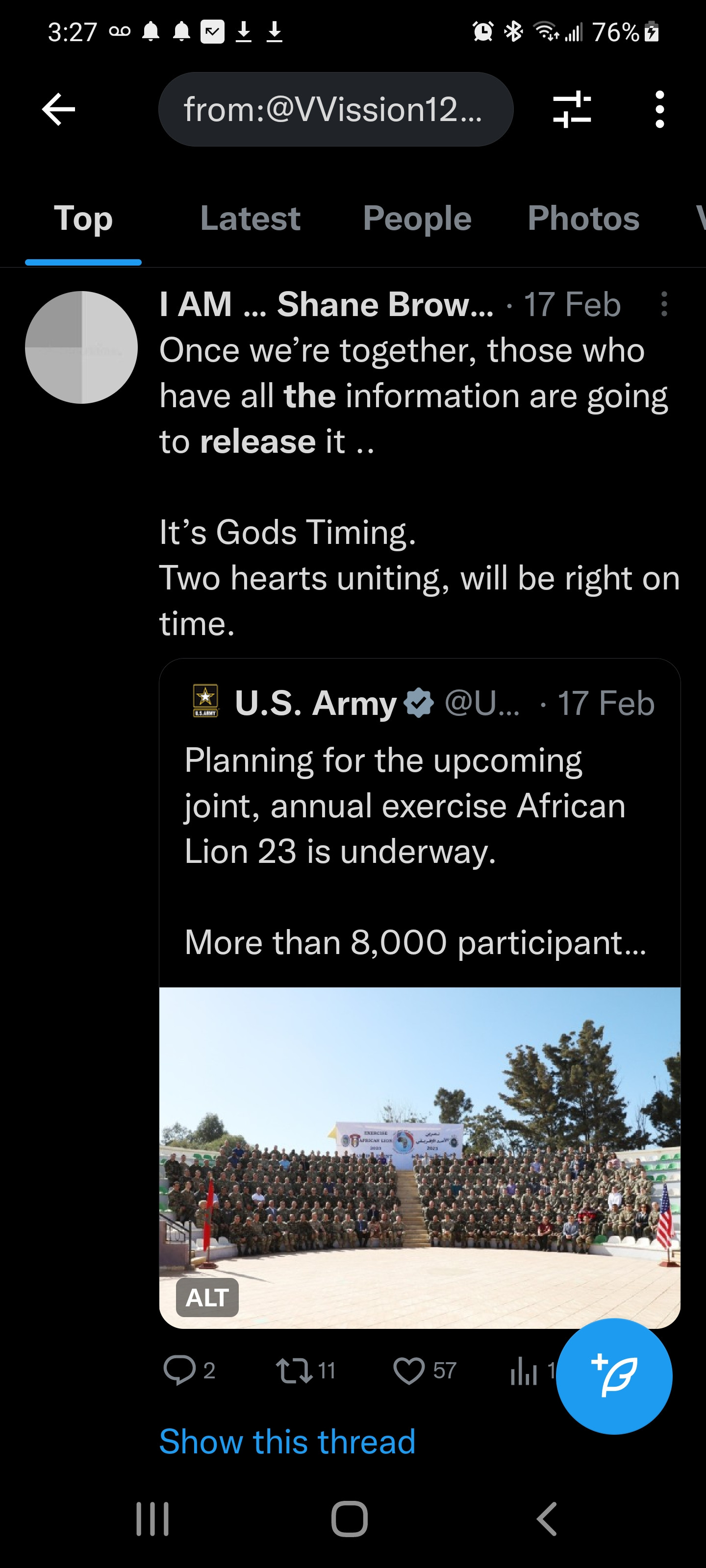Open the search filters icon

571,110
